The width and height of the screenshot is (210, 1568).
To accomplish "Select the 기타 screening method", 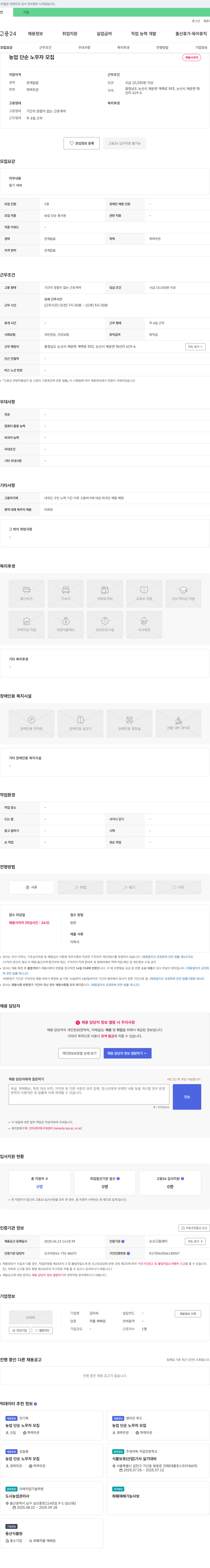I will click(178, 887).
